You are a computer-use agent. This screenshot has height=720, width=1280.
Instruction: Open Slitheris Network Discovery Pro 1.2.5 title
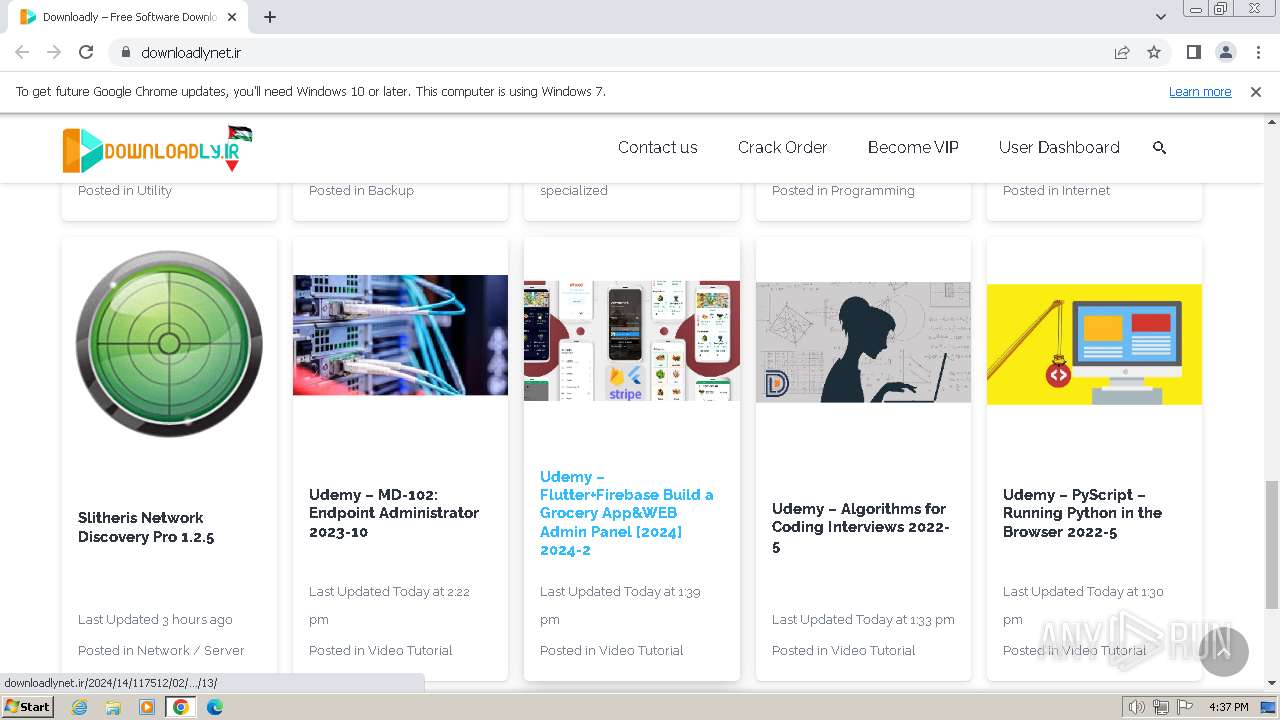146,527
